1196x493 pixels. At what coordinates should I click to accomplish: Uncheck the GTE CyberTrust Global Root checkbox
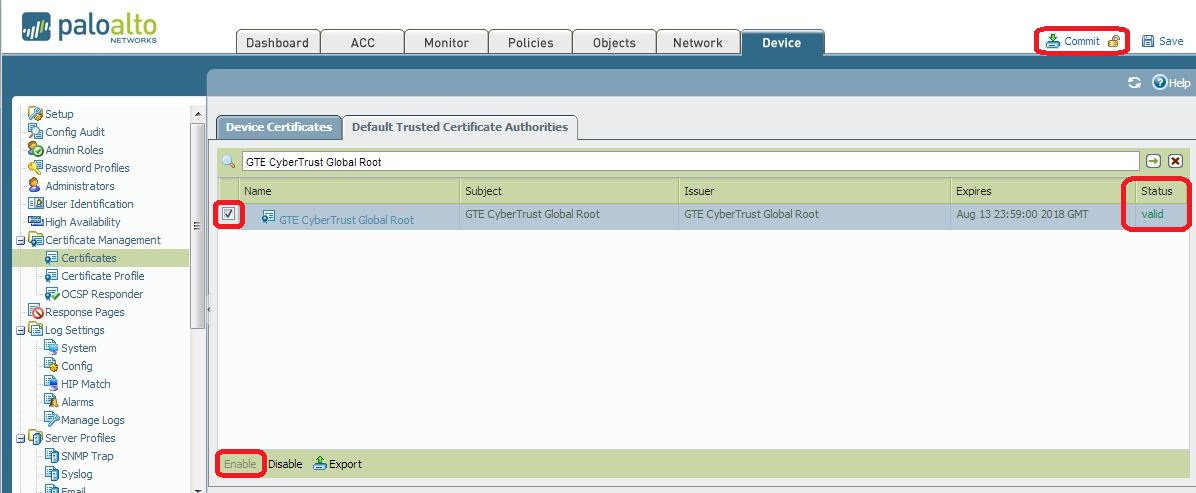[x=228, y=214]
